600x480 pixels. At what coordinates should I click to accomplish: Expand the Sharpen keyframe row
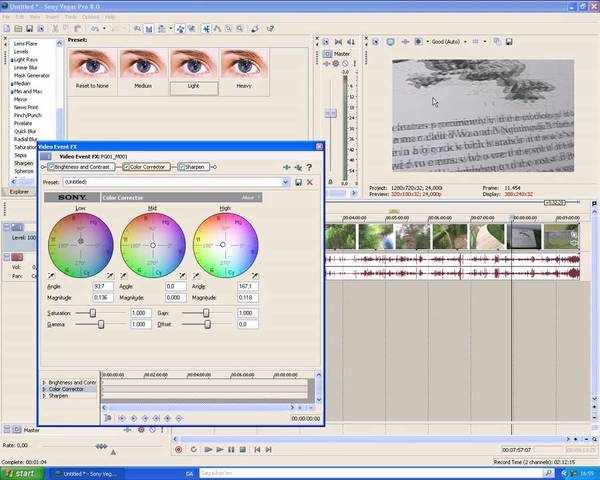click(44, 396)
